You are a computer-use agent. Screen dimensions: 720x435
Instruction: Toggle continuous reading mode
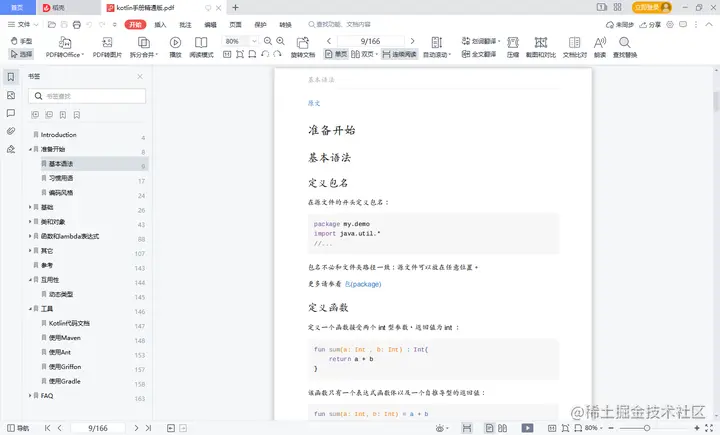pos(399,54)
